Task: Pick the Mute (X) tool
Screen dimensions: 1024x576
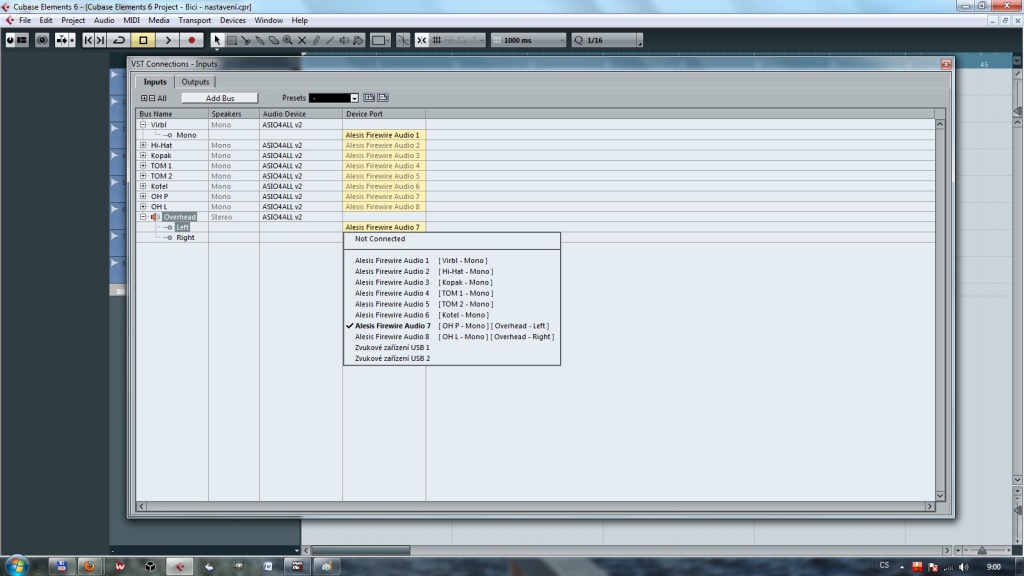Action: (x=302, y=40)
